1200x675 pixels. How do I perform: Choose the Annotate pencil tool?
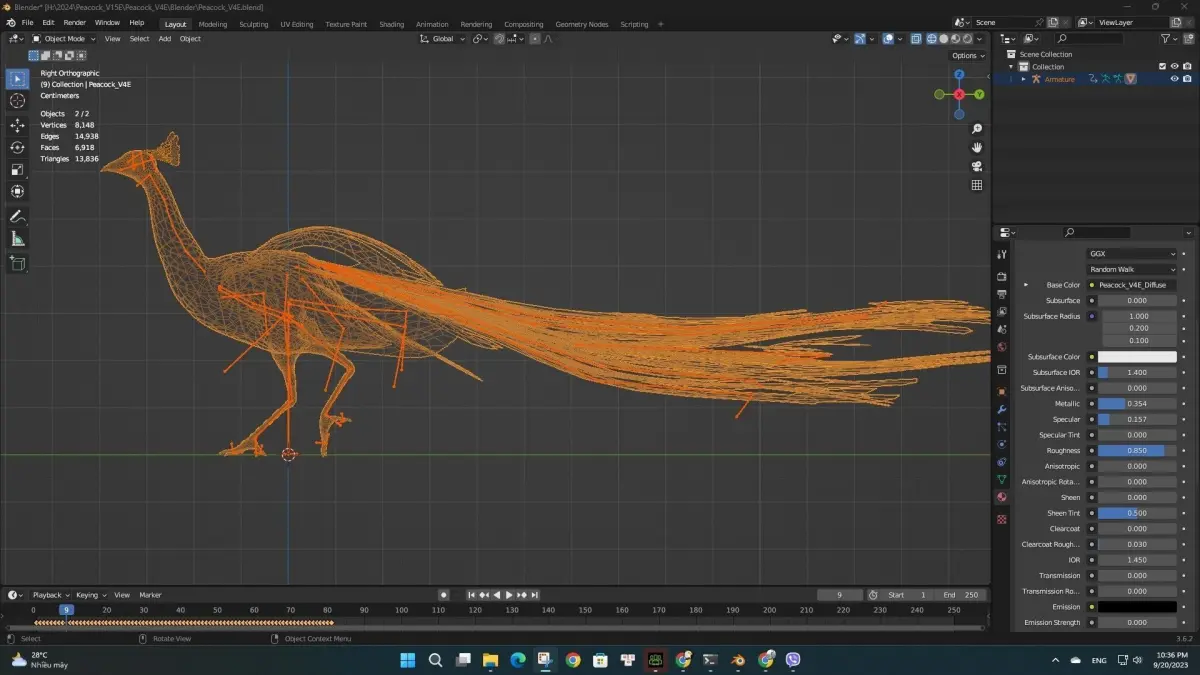pos(17,216)
